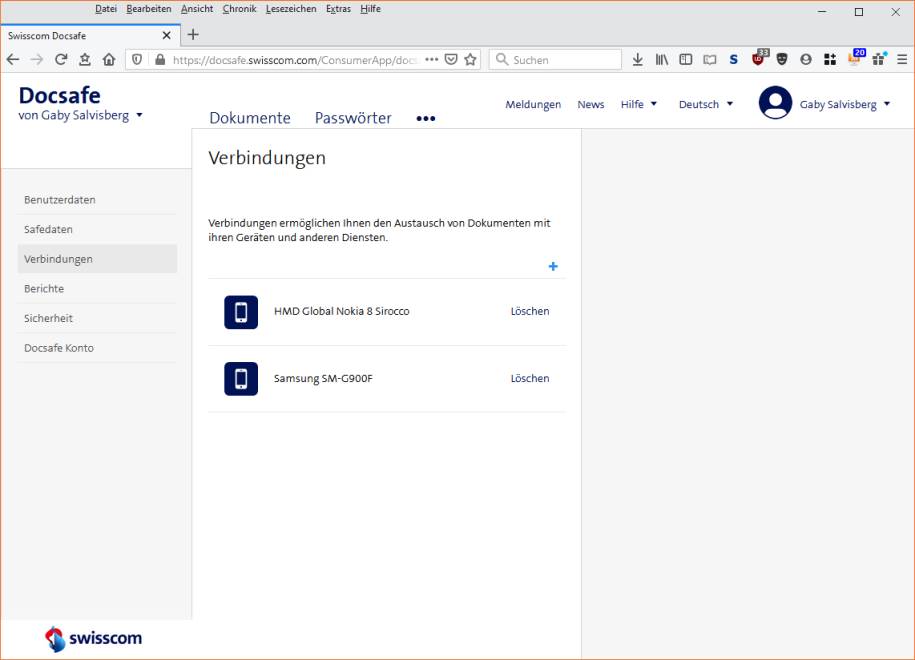Viewport: 915px width, 660px height.
Task: Open the Bearbeiten menu
Action: [149, 9]
